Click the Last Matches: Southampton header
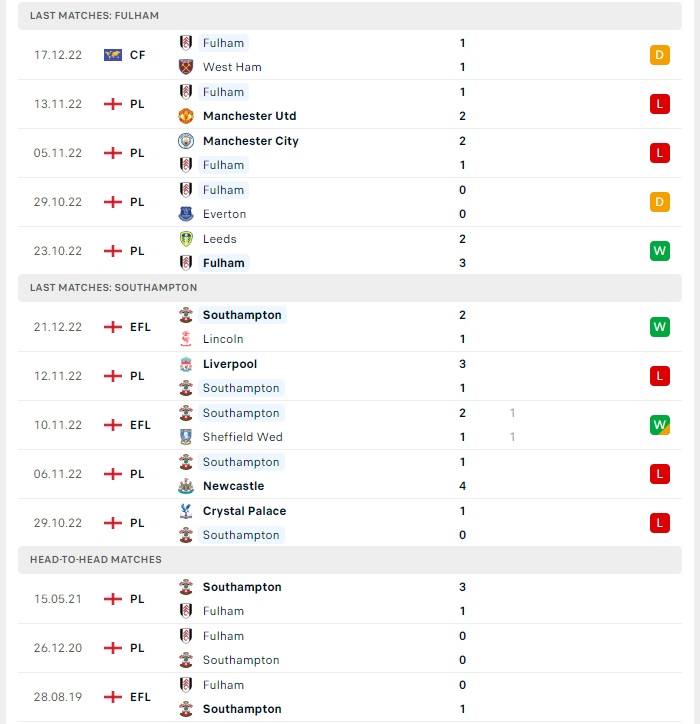This screenshot has width=700, height=724. tap(350, 288)
